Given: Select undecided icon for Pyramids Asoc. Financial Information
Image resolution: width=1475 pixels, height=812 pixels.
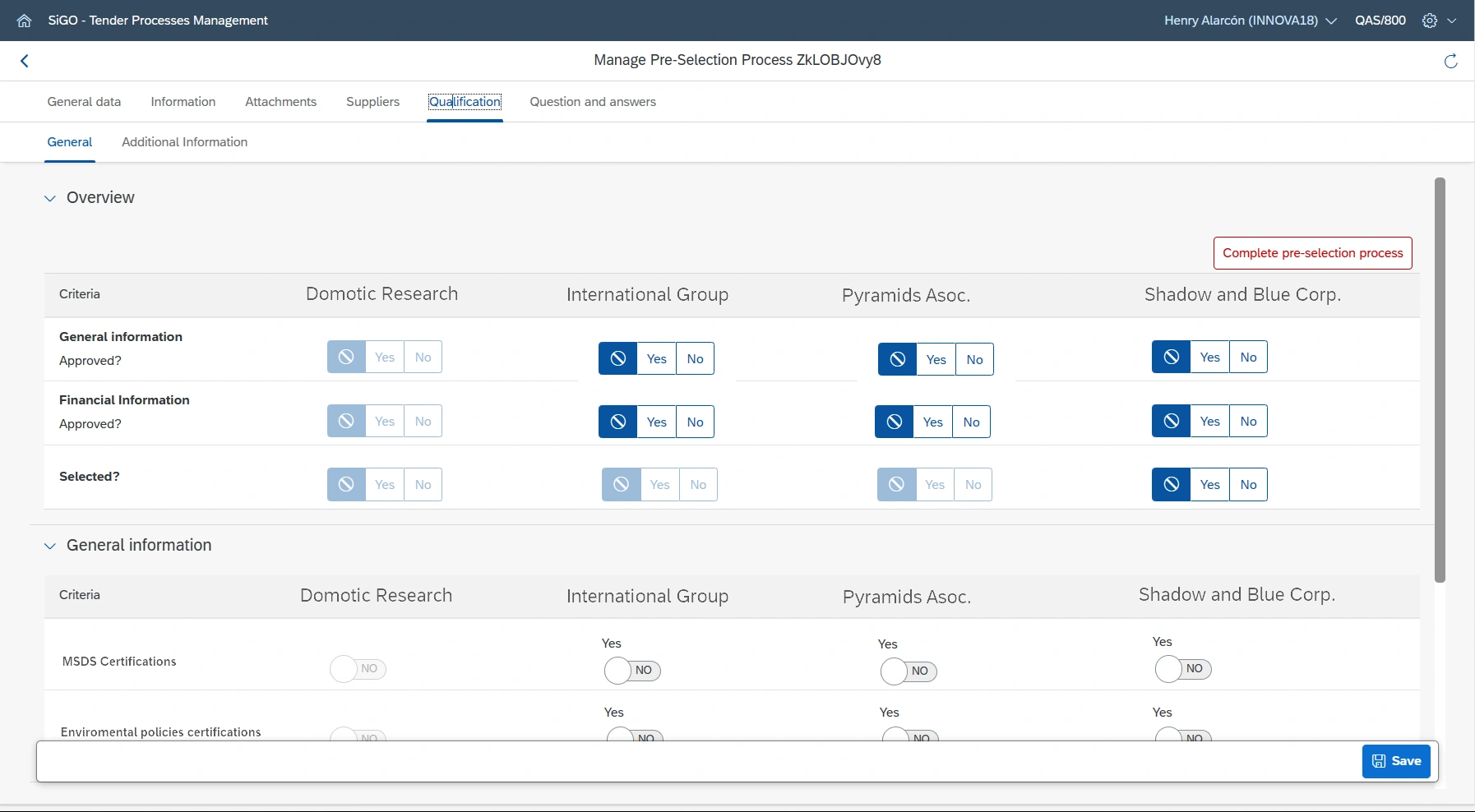Looking at the screenshot, I should click(x=894, y=422).
